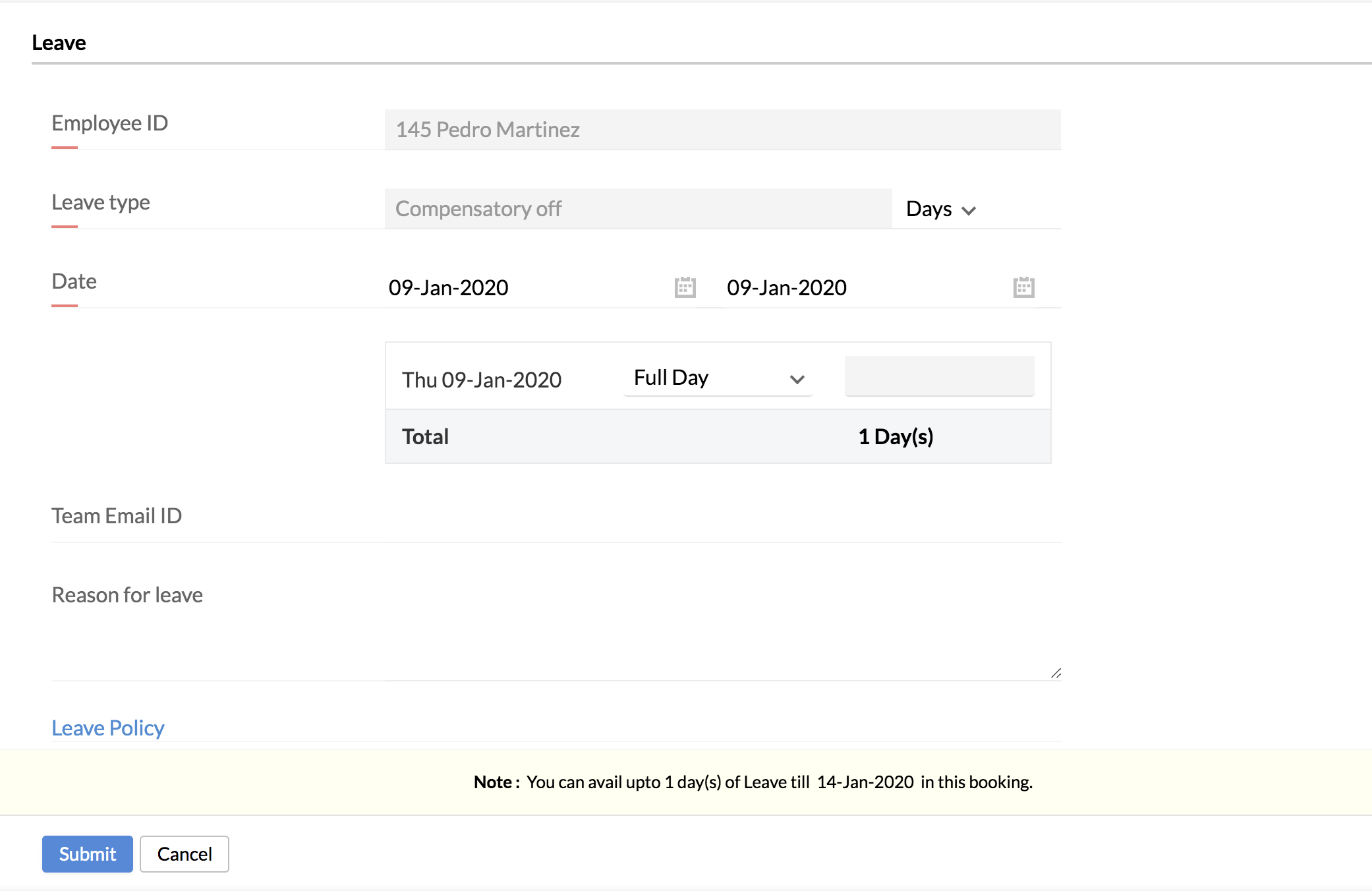Click the Leave form heading
This screenshot has width=1372, height=891.
click(59, 43)
